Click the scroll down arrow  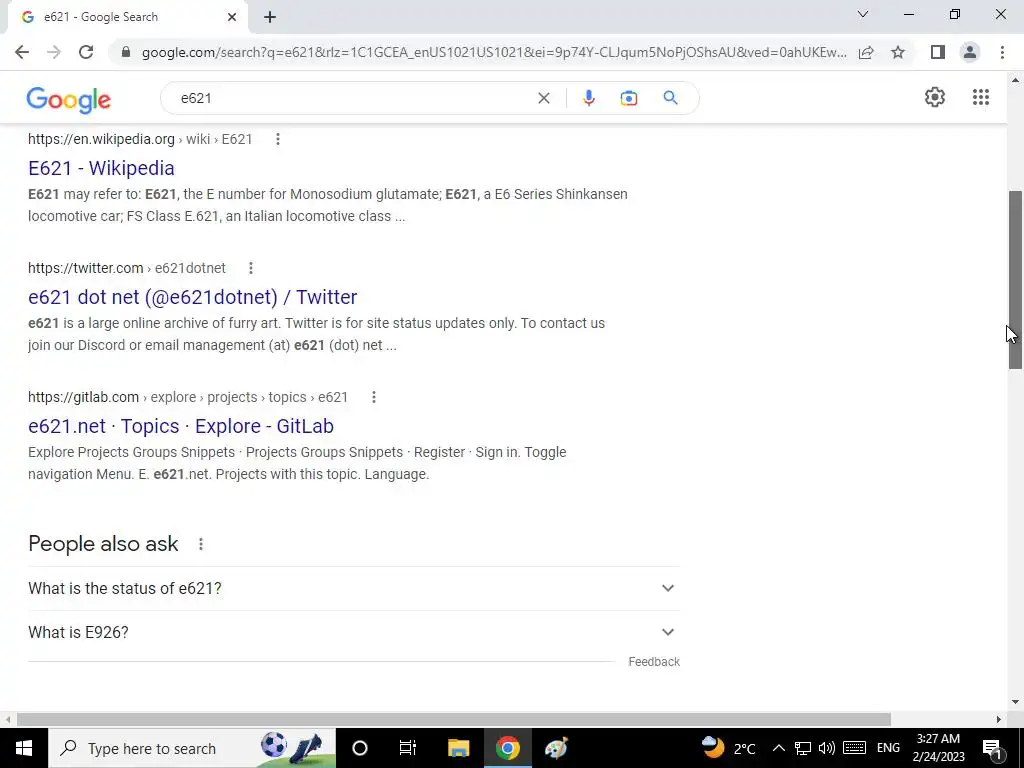click(1015, 702)
